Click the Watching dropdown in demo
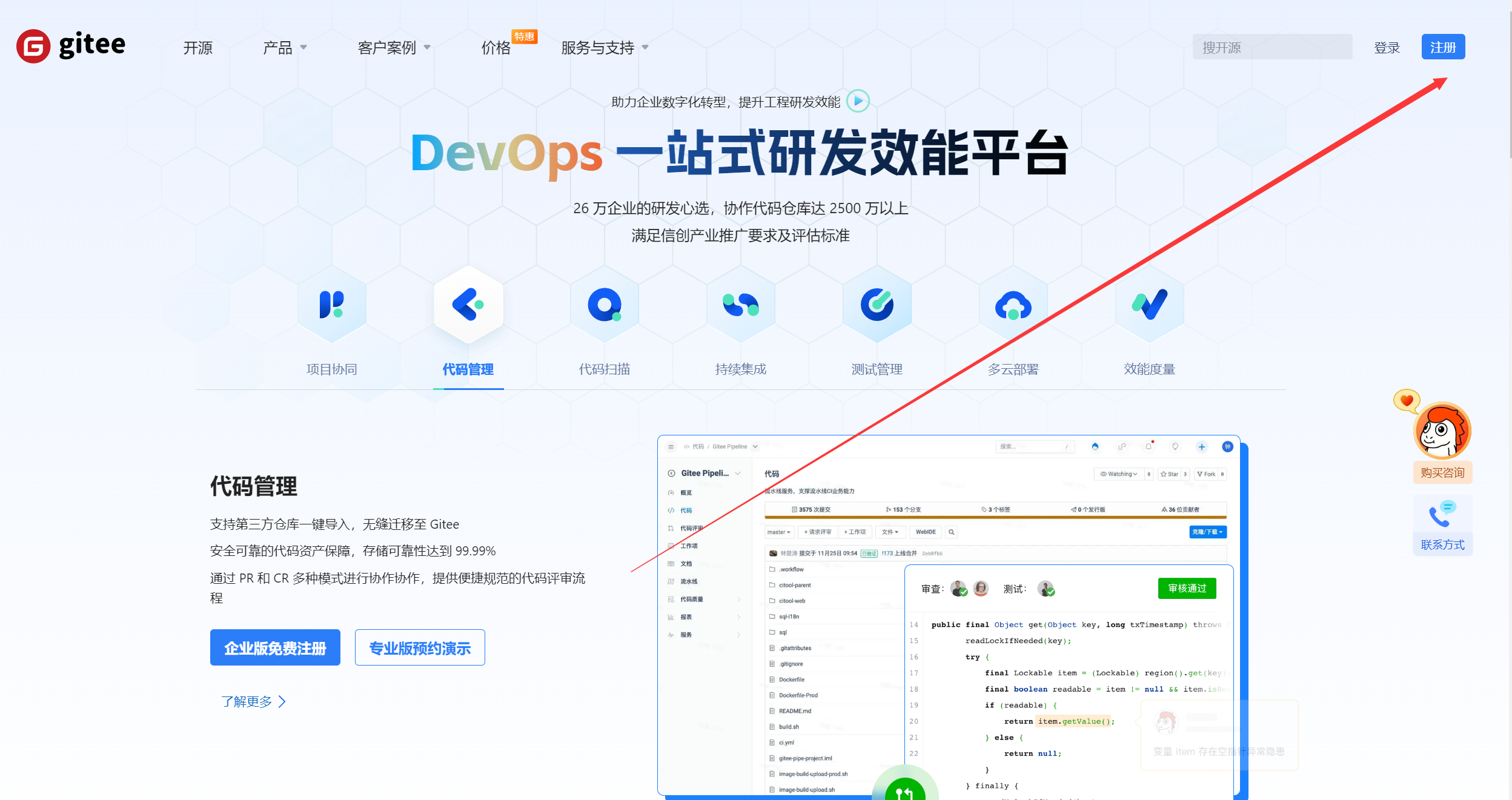Image resolution: width=1512 pixels, height=800 pixels. coord(1118,474)
